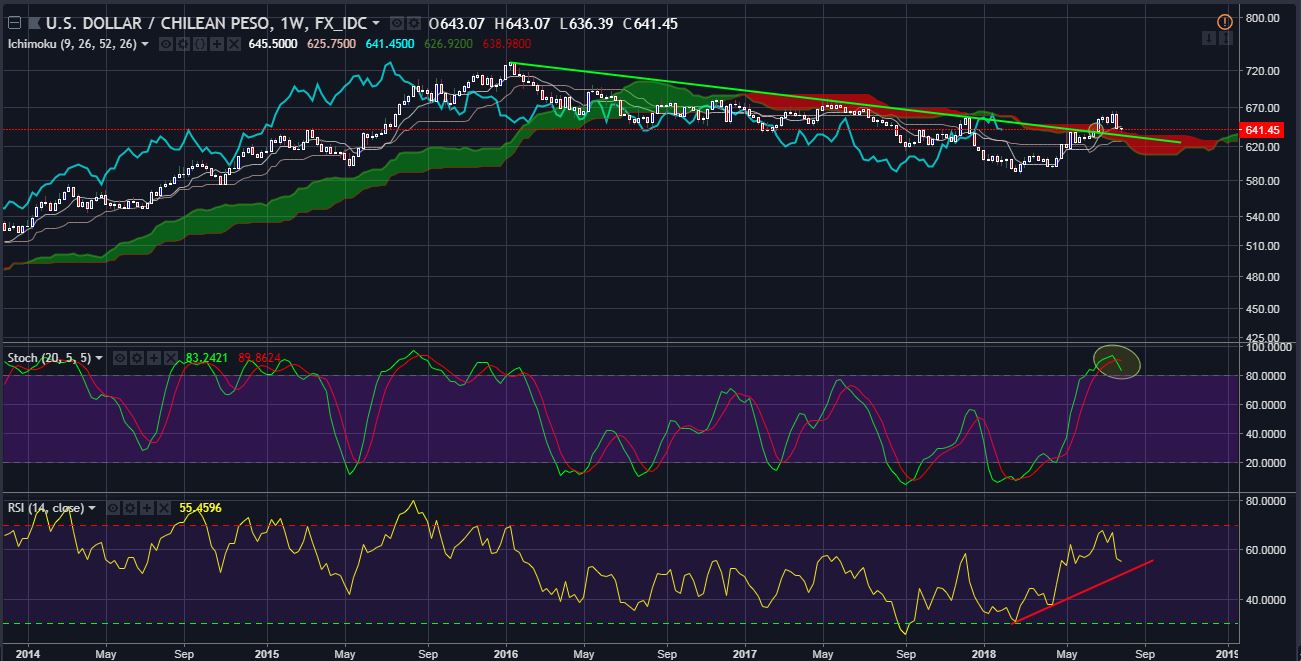
Task: Click red Ichimoku value 638.9800
Action: click(507, 44)
